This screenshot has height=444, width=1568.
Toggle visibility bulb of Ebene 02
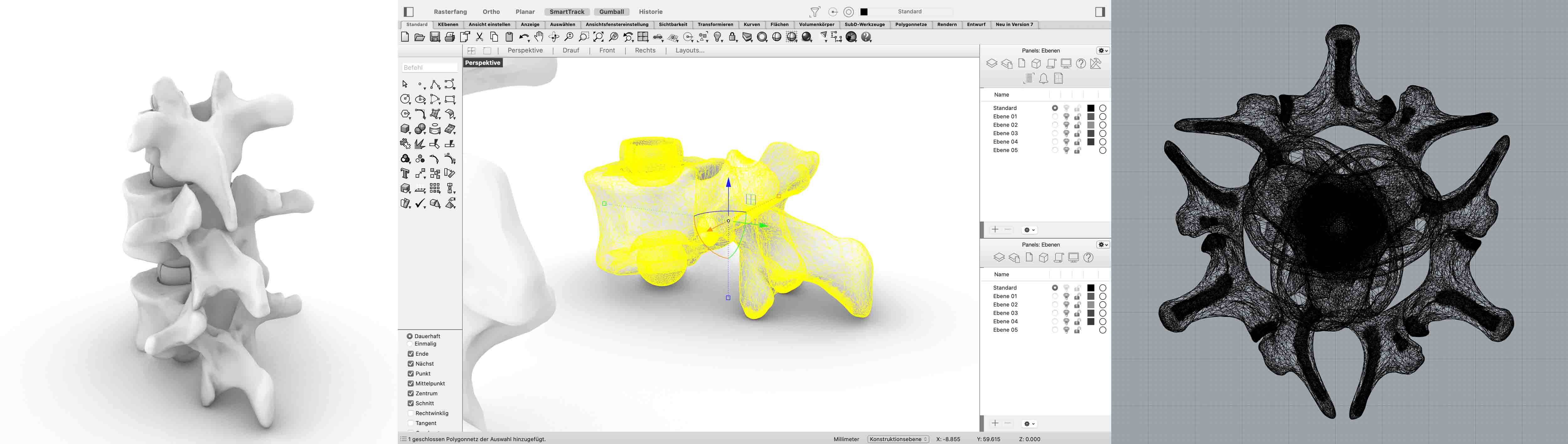(x=1066, y=125)
